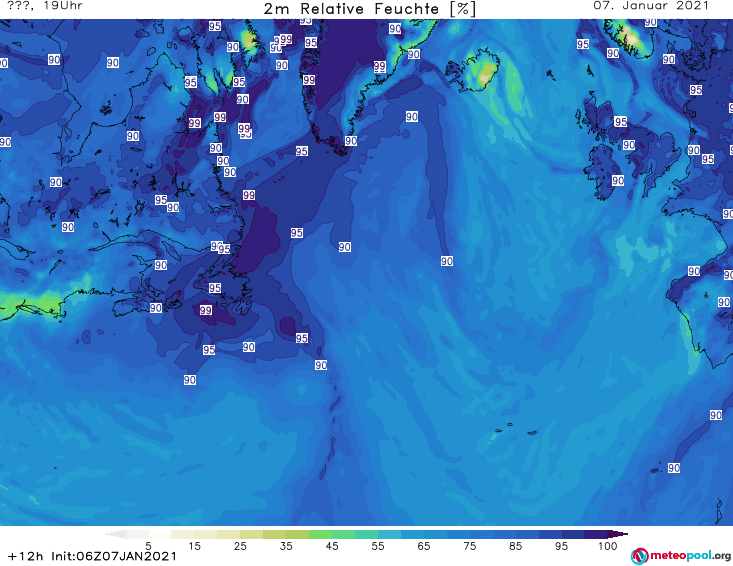Click the 95 contour label southwest of Greenland's tip
733x566 pixels.
(x=302, y=151)
